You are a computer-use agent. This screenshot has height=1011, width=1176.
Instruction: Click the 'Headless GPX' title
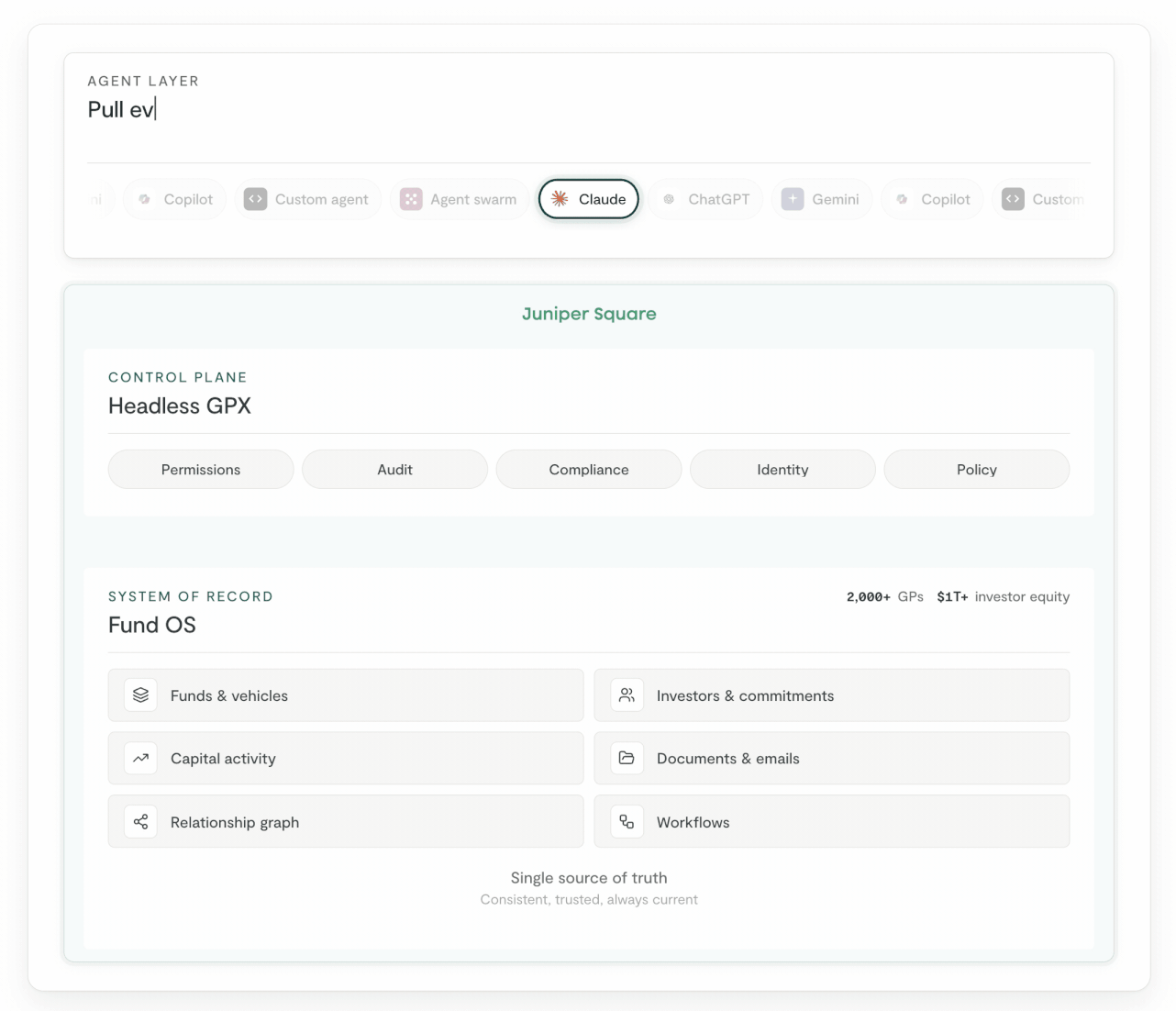(180, 406)
